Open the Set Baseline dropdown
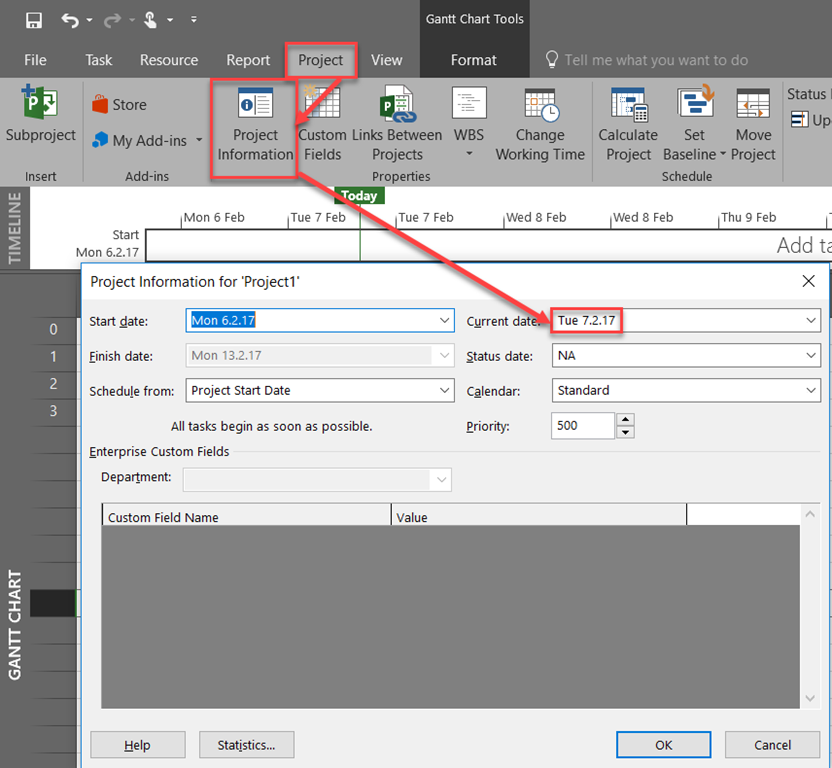Image resolution: width=832 pixels, height=768 pixels. pos(723,155)
